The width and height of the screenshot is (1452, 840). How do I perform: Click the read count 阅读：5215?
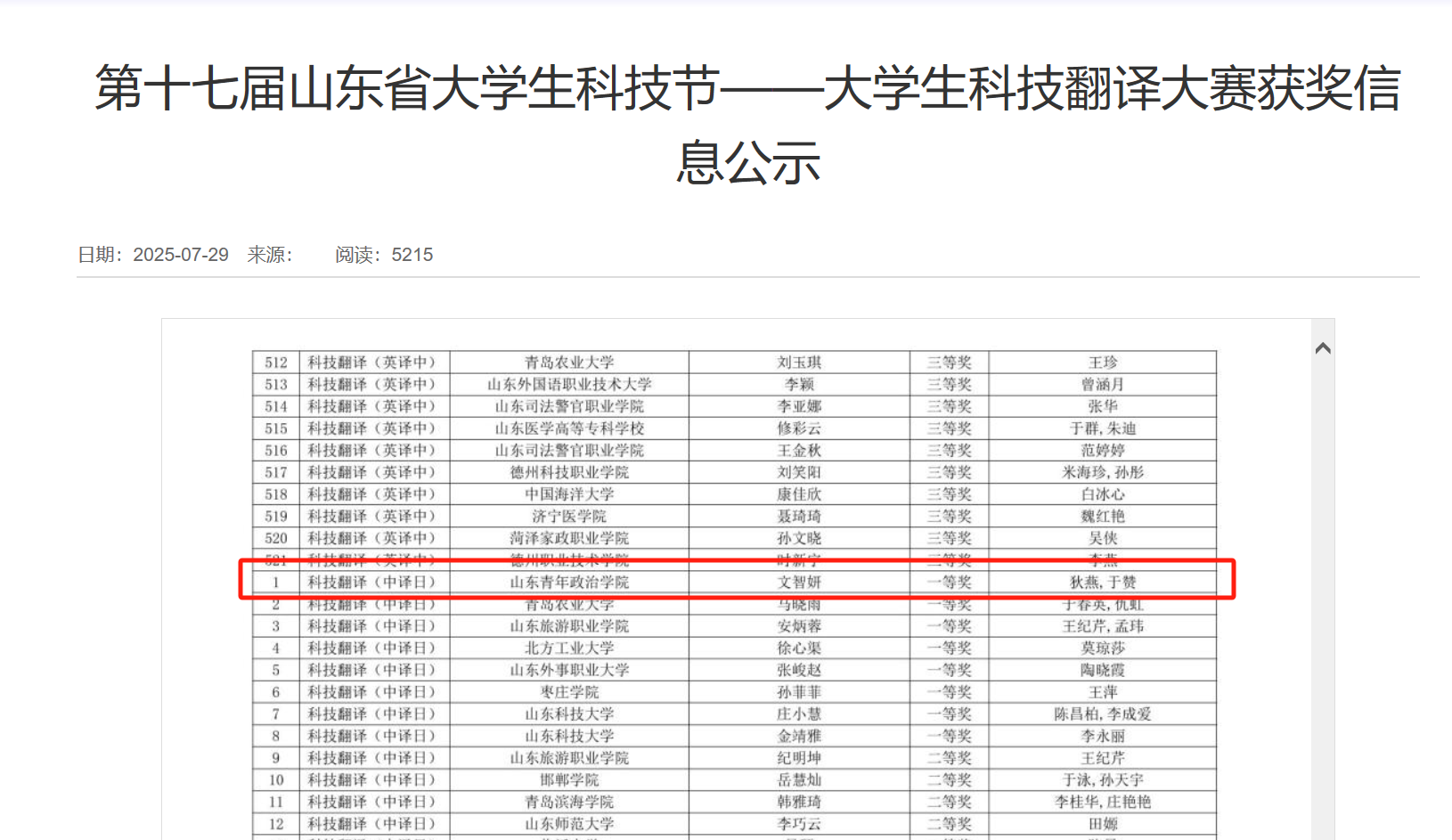[x=384, y=255]
